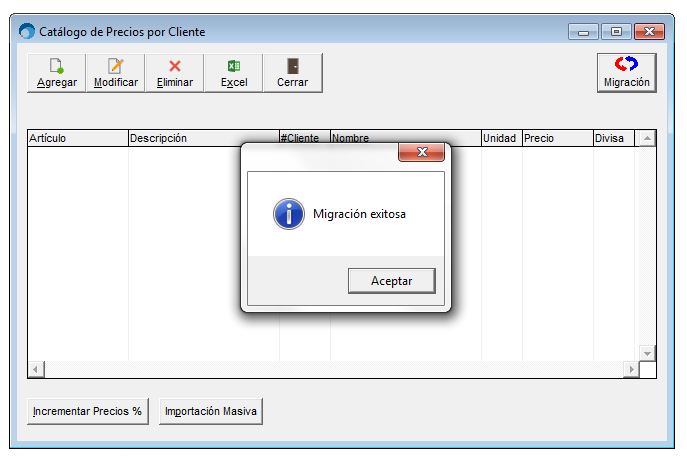Maximize the Catálogo de Precios window
The height and width of the screenshot is (461, 687).
(616, 32)
